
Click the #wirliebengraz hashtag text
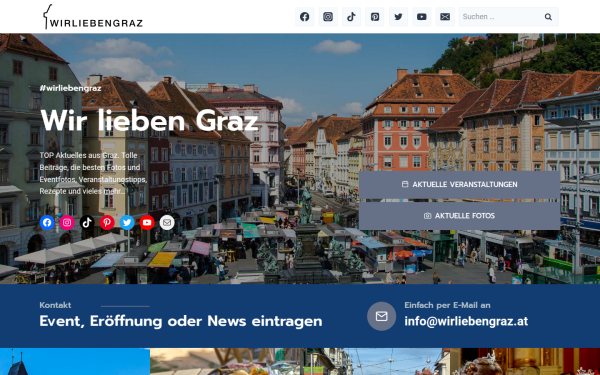(x=70, y=88)
